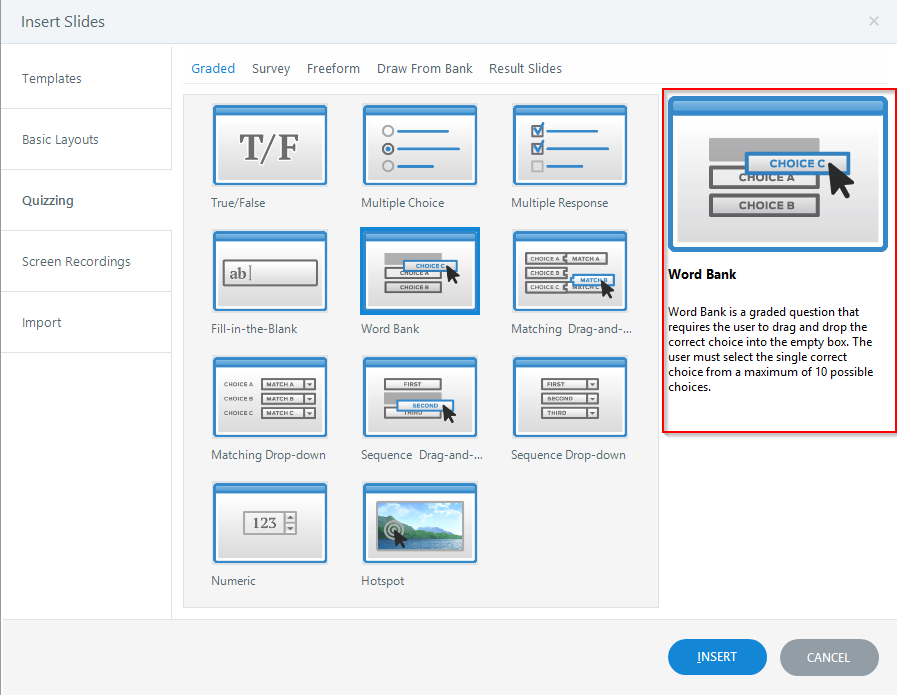Viewport: 897px width, 695px height.
Task: Pick the Matching Drag-and-Drop question type
Action: [x=569, y=271]
